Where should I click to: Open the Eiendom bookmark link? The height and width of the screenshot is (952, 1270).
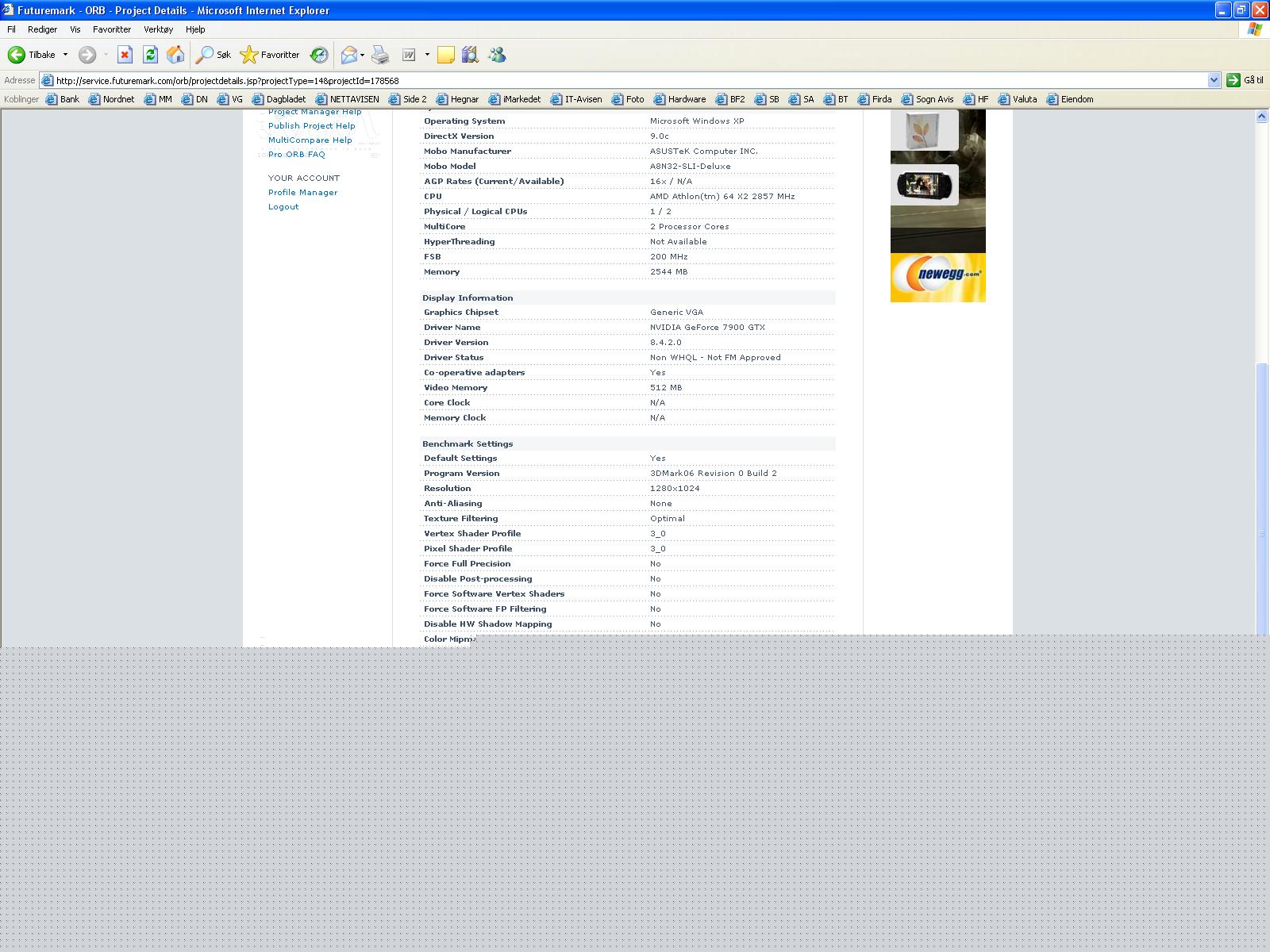(x=1070, y=99)
